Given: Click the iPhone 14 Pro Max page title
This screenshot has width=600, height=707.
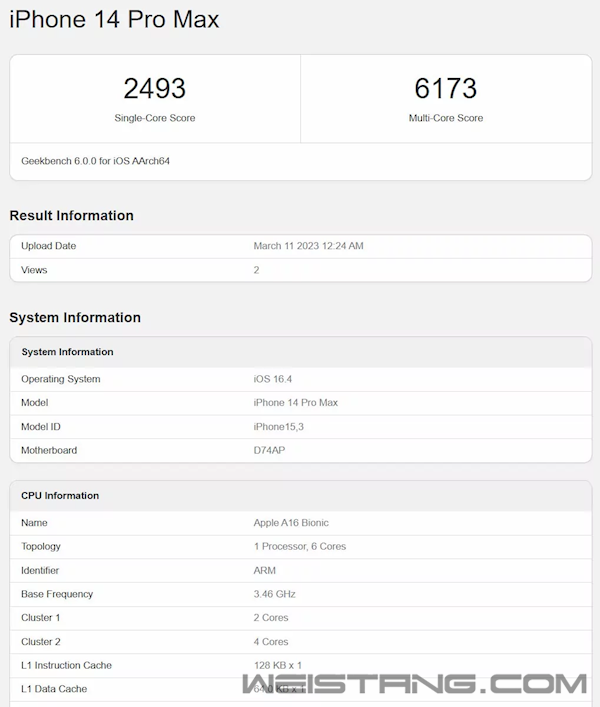Looking at the screenshot, I should point(114,19).
